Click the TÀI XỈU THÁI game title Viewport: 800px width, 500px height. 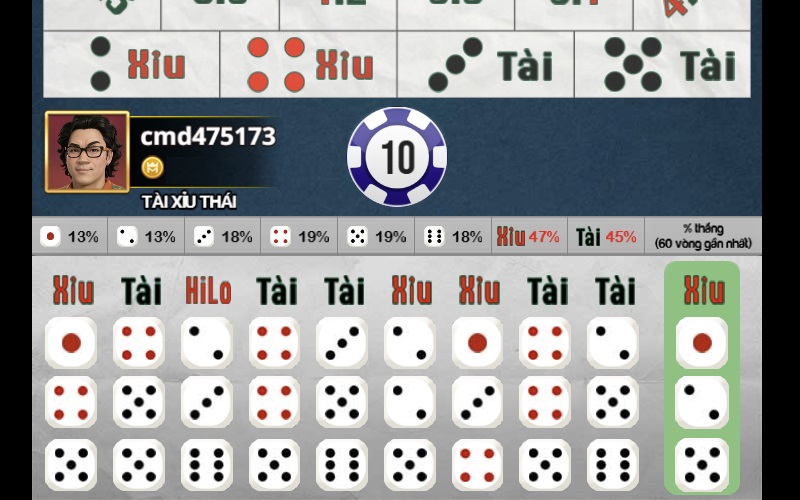(x=189, y=202)
